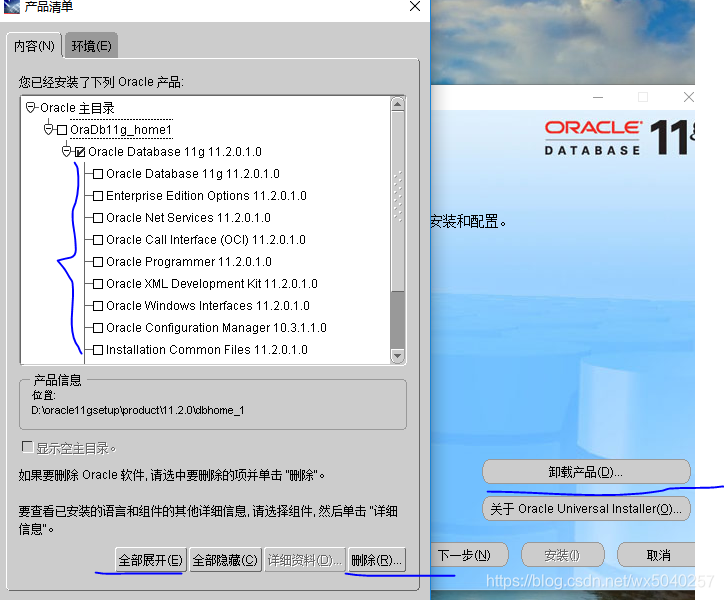
Task: Minimize the Oracle installer window
Action: [598, 97]
